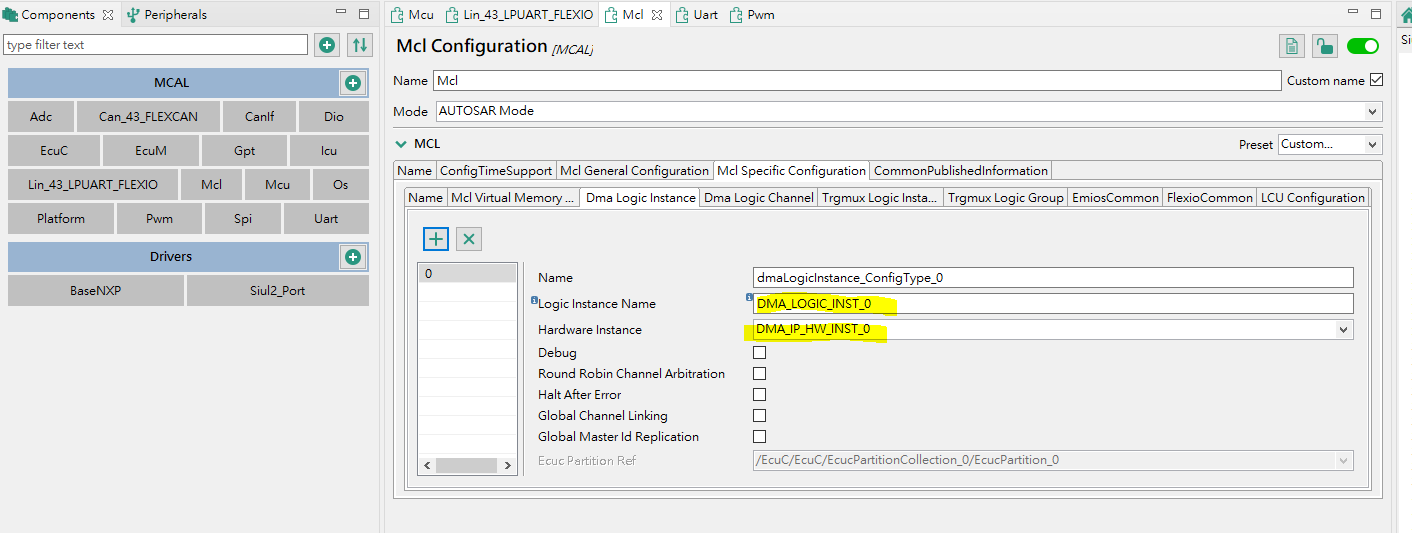Open the FlexioCommon tab
1412x533 pixels.
[x=1209, y=197]
